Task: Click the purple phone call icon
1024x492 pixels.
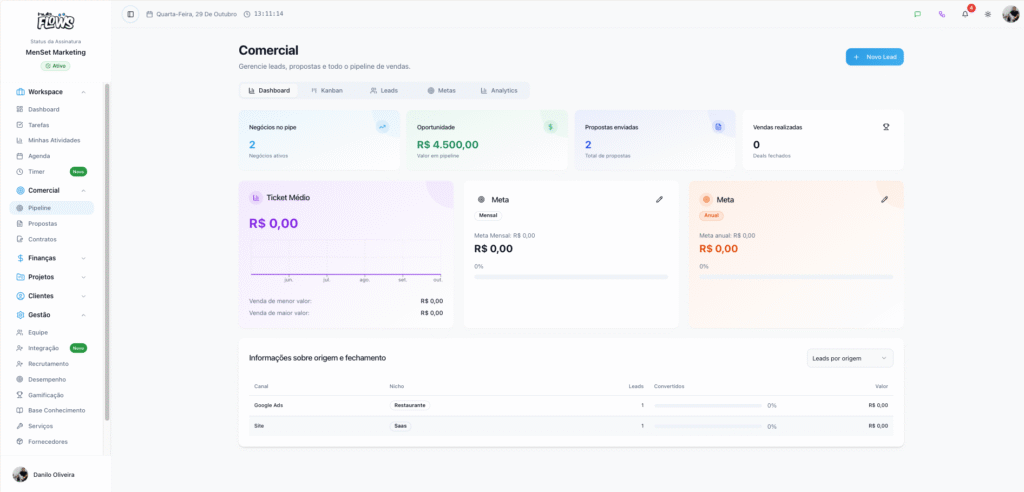Action: 941,14
